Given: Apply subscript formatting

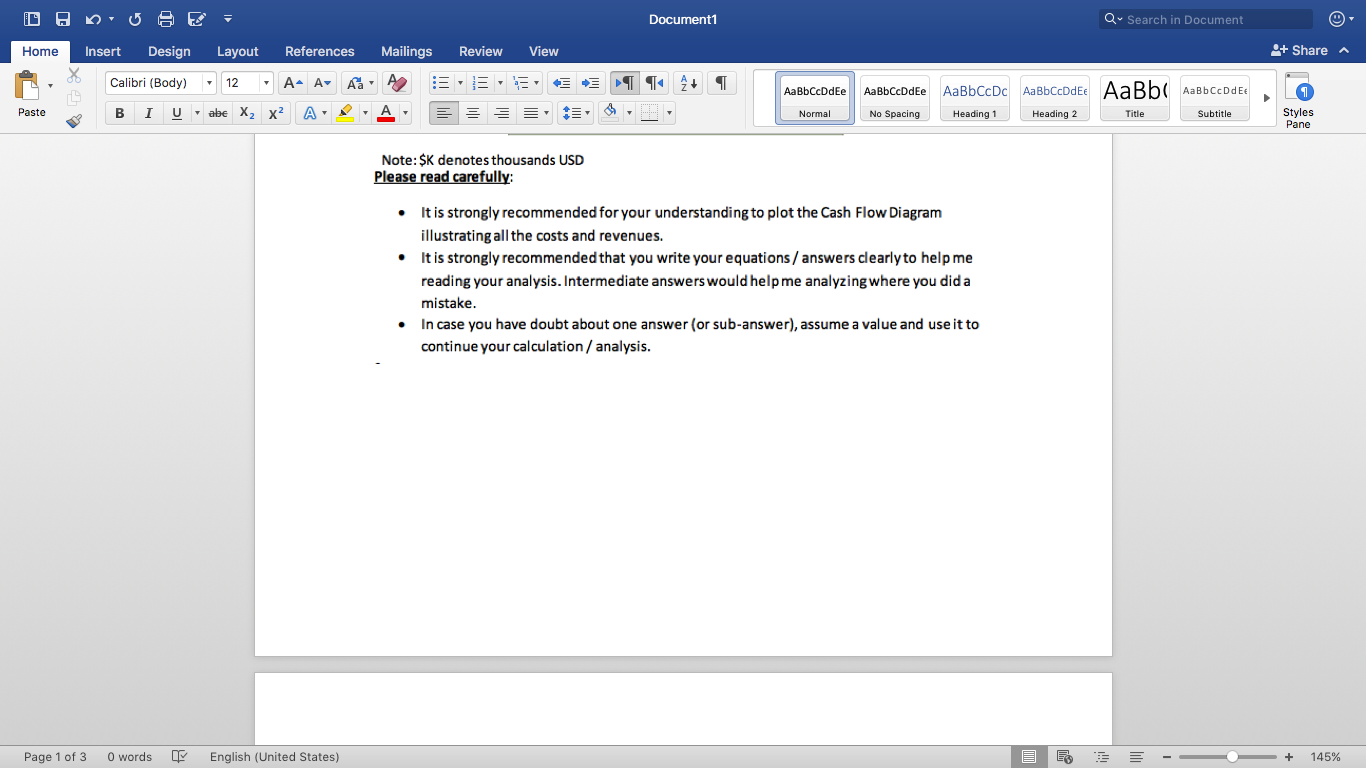Looking at the screenshot, I should (x=247, y=113).
